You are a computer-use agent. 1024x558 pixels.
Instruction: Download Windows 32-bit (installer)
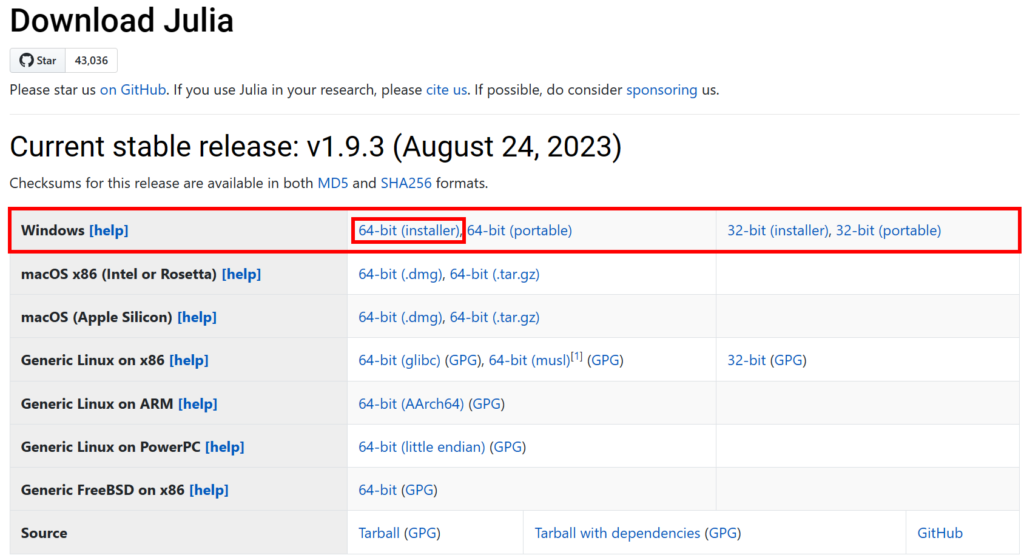[778, 231]
